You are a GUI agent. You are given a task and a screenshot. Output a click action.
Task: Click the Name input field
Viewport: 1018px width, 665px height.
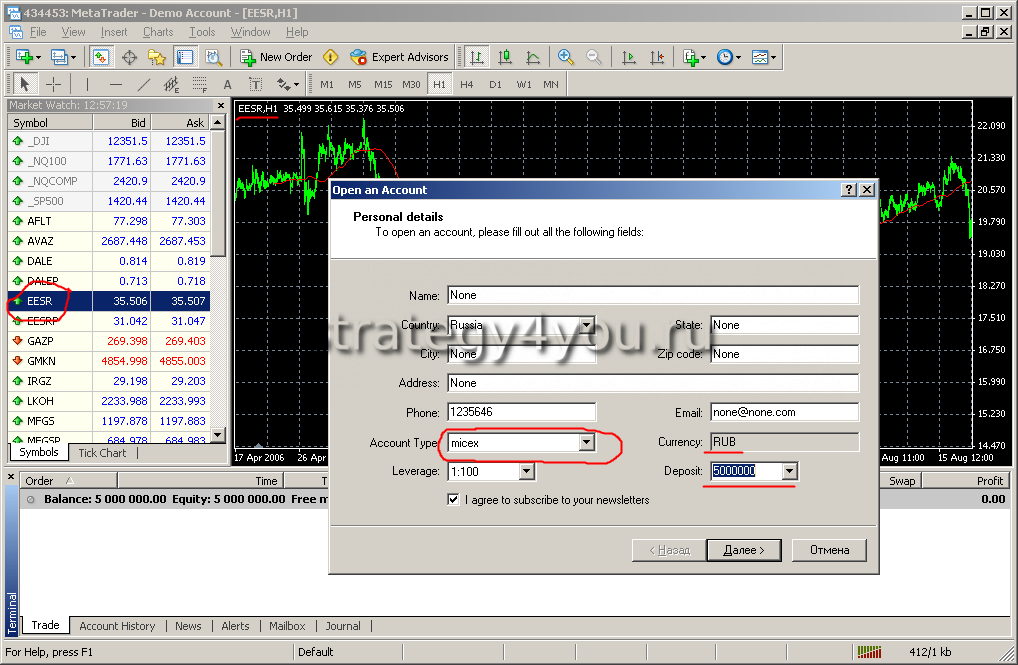point(653,295)
